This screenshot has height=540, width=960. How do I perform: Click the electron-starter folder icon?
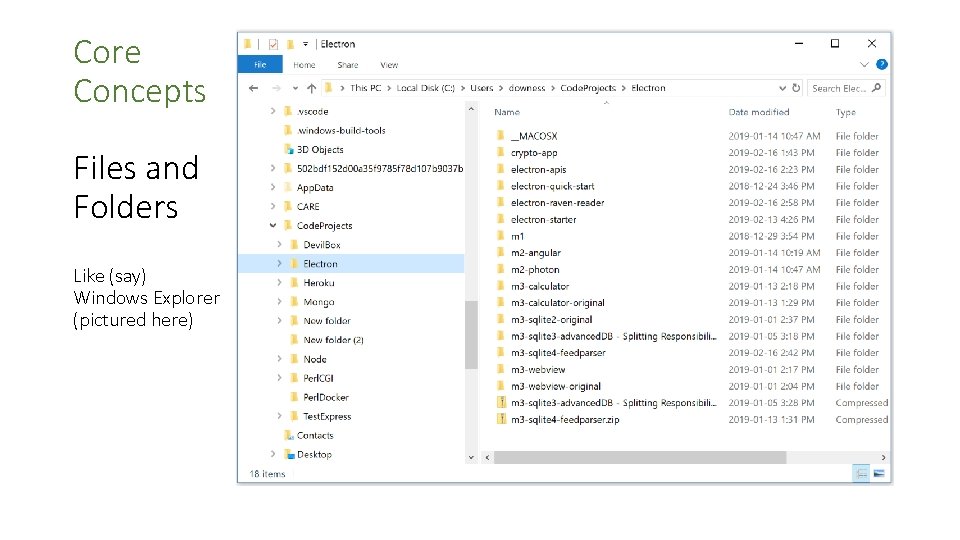tap(501, 219)
